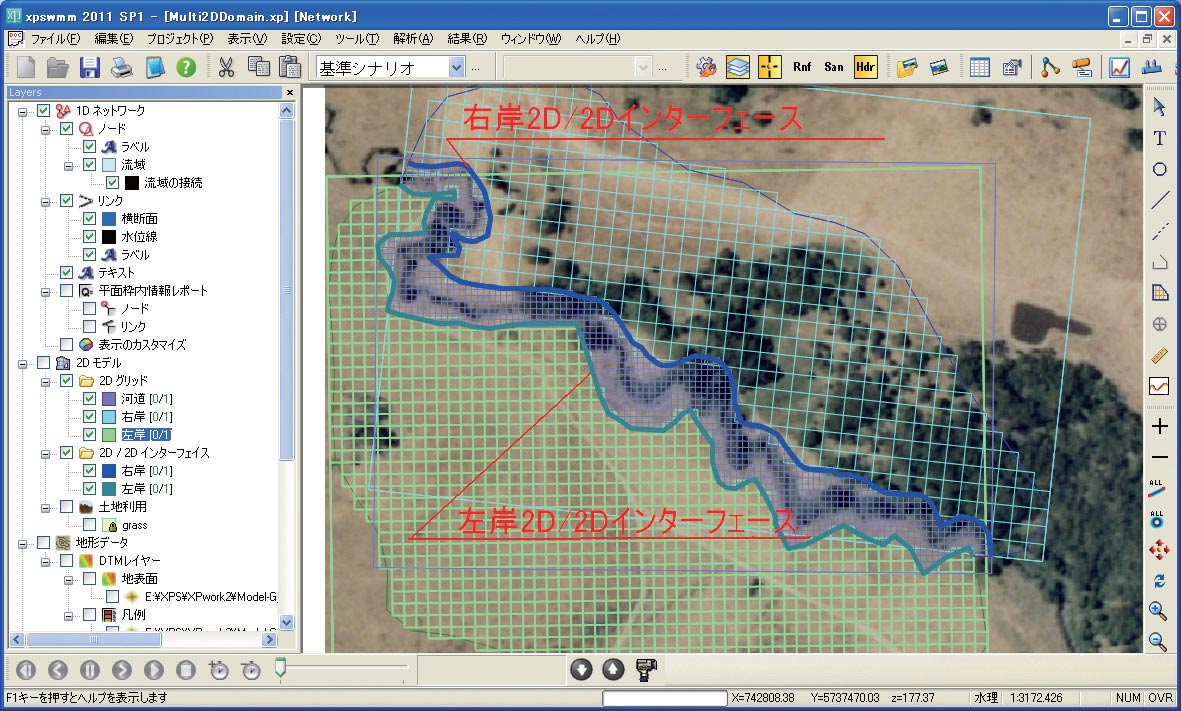1181x711 pixels.
Task: Select the ruler measure tool
Action: pos(1159,355)
